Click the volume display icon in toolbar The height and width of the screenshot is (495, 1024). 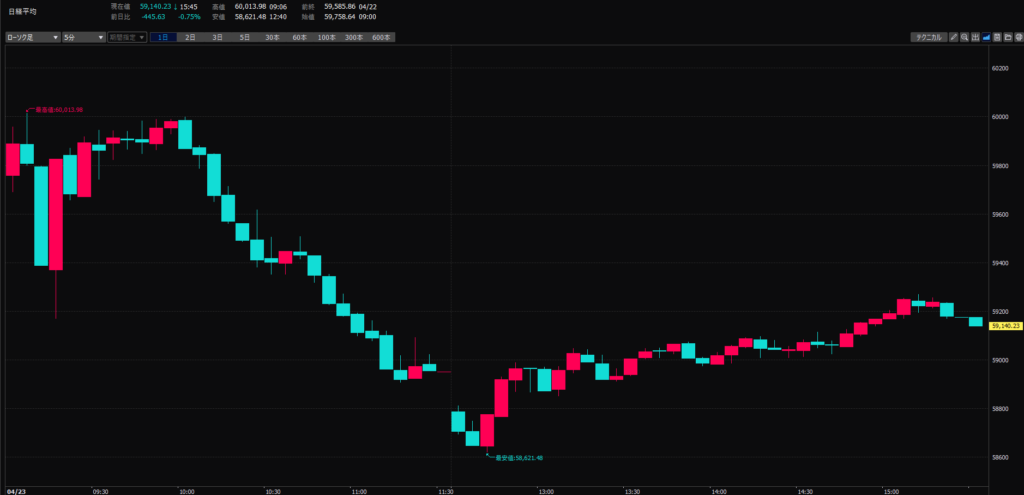[975, 37]
